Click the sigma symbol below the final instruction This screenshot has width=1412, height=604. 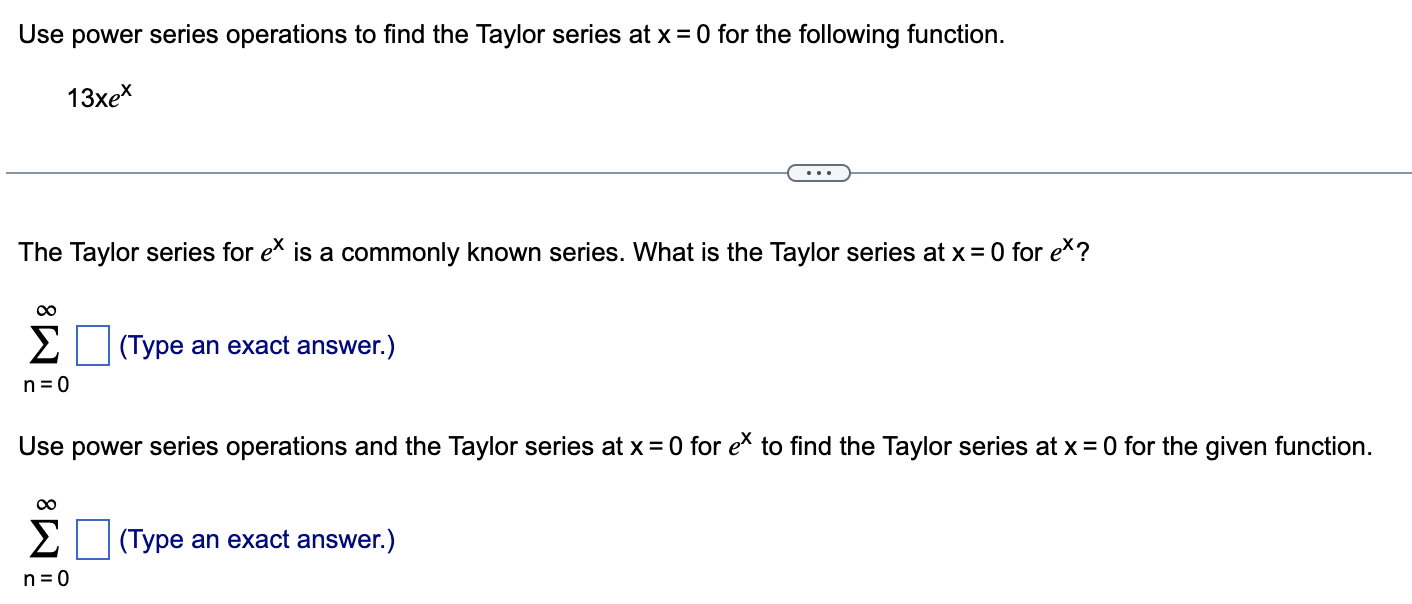pos(45,541)
